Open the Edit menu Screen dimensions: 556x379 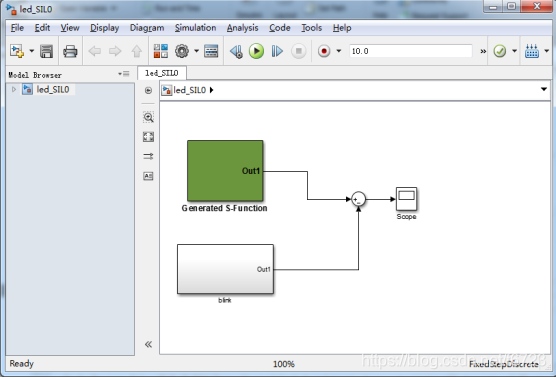(x=42, y=28)
